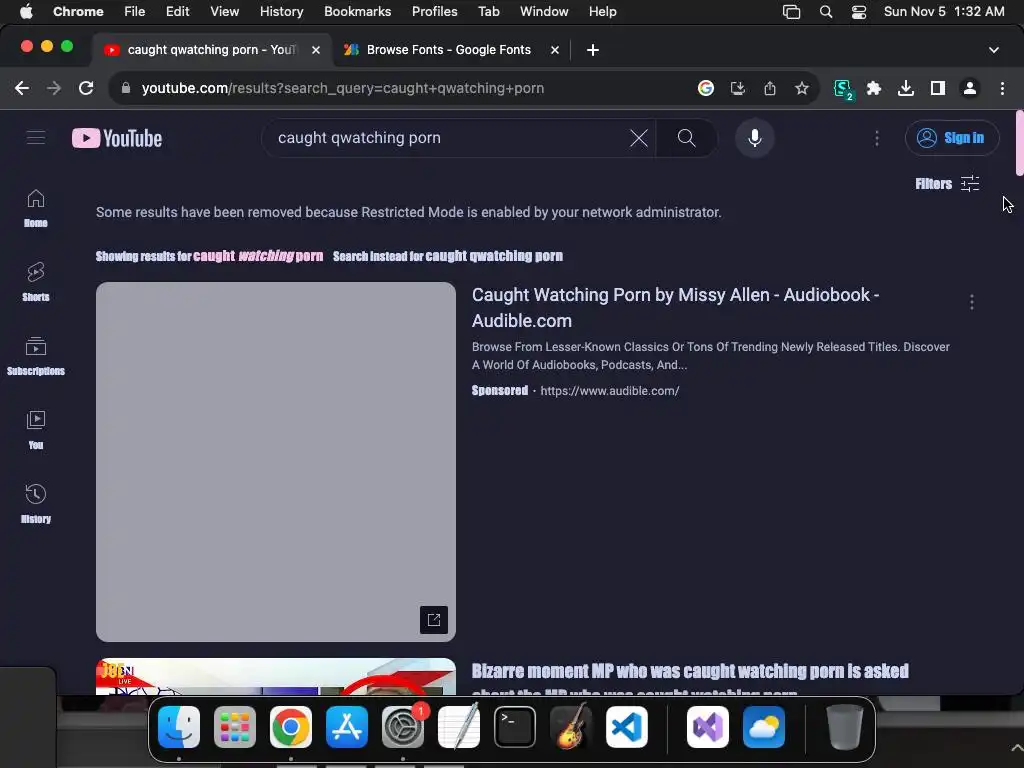Open the Extensions puzzle icon
Image resolution: width=1024 pixels, height=768 pixels.
click(874, 88)
